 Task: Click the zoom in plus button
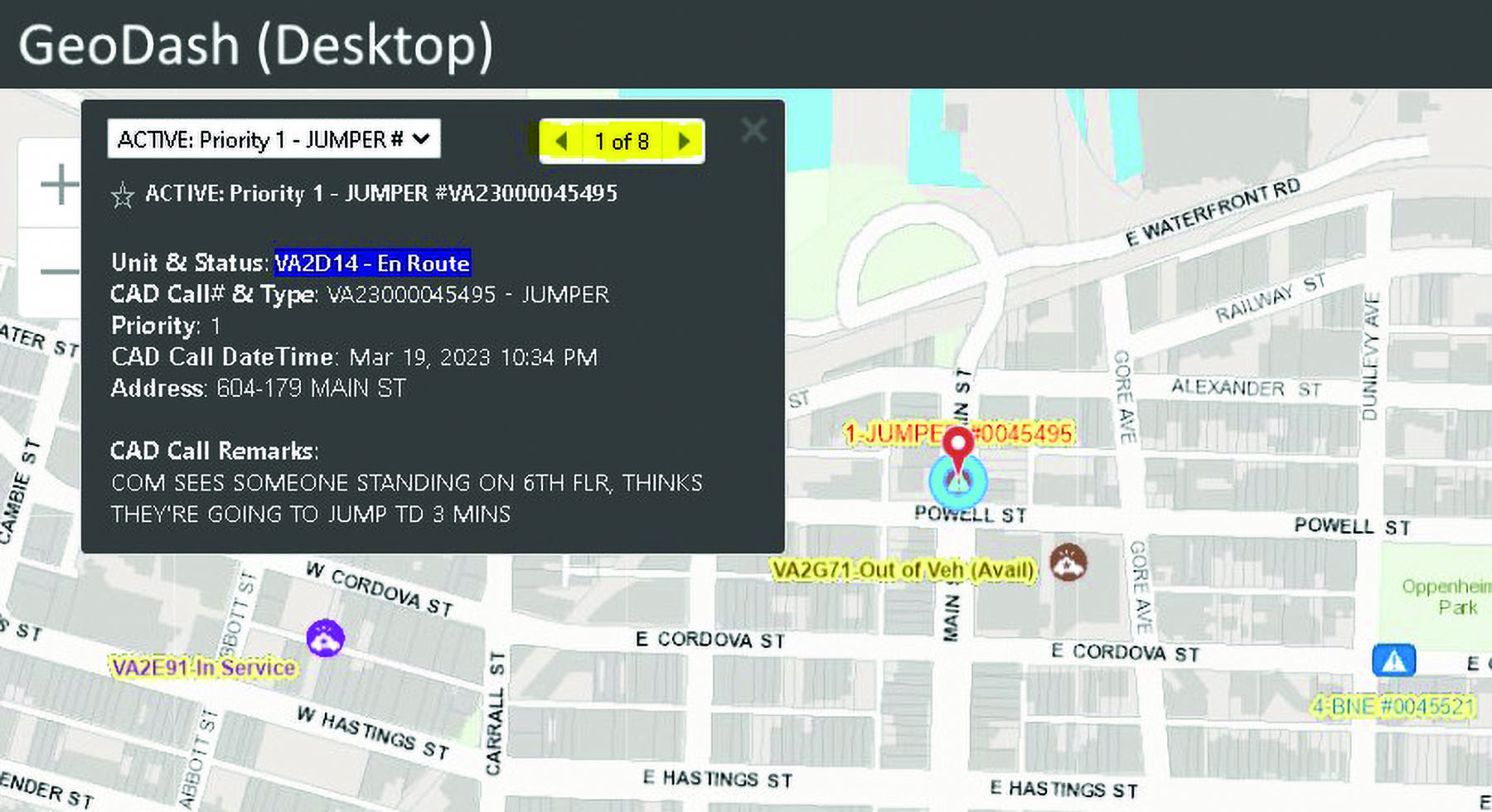point(60,184)
